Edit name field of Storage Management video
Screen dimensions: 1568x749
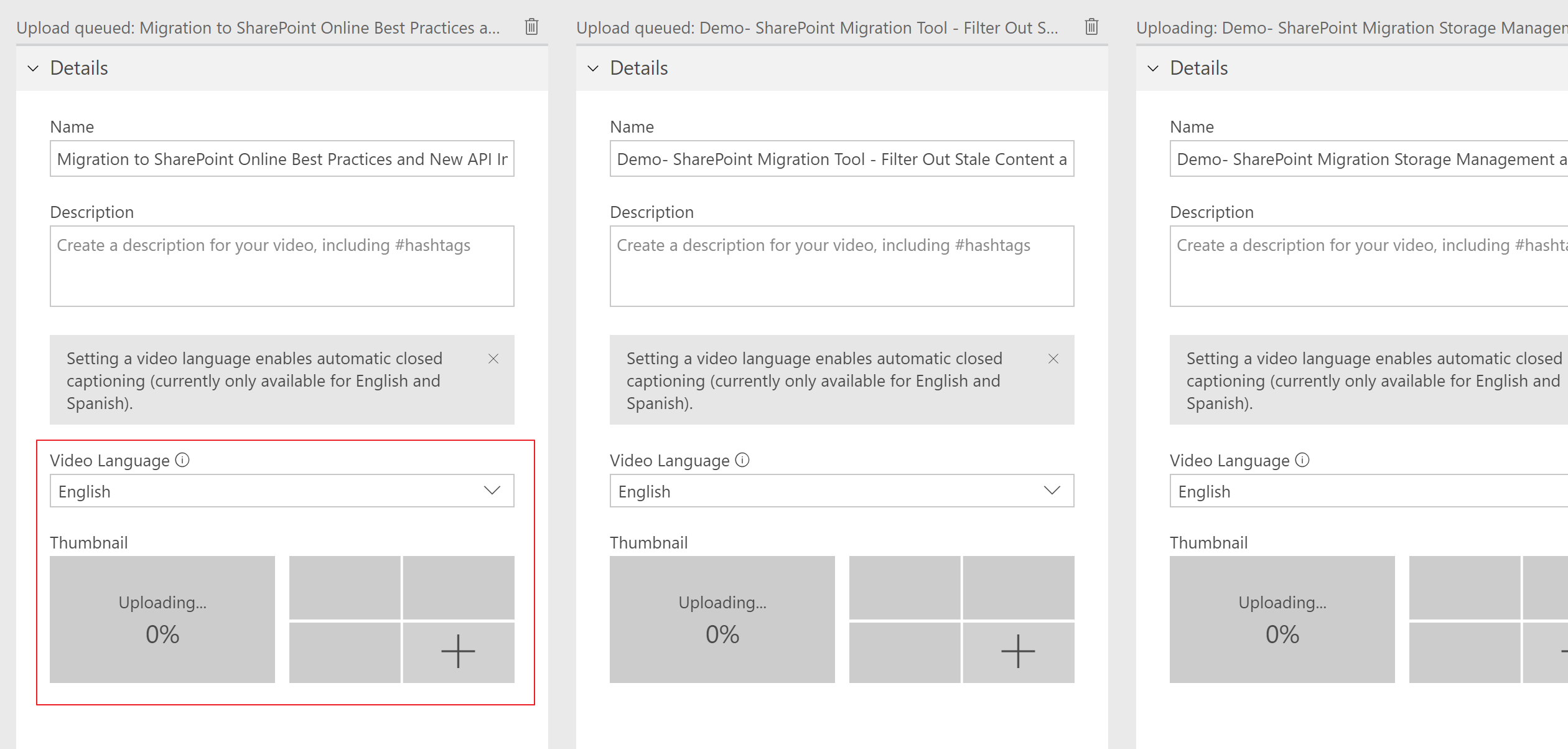click(x=1369, y=159)
